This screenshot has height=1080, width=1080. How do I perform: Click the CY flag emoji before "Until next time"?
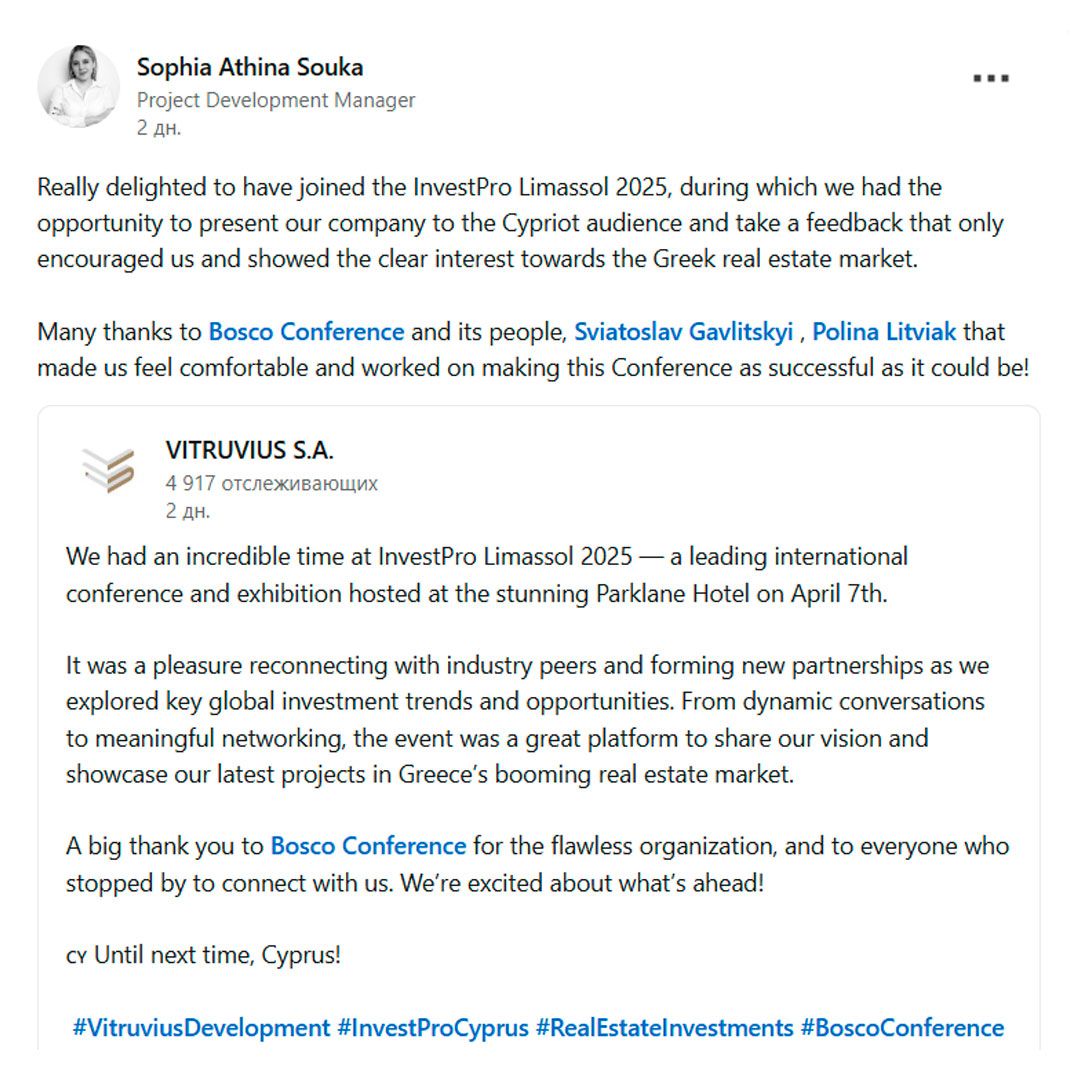click(76, 956)
